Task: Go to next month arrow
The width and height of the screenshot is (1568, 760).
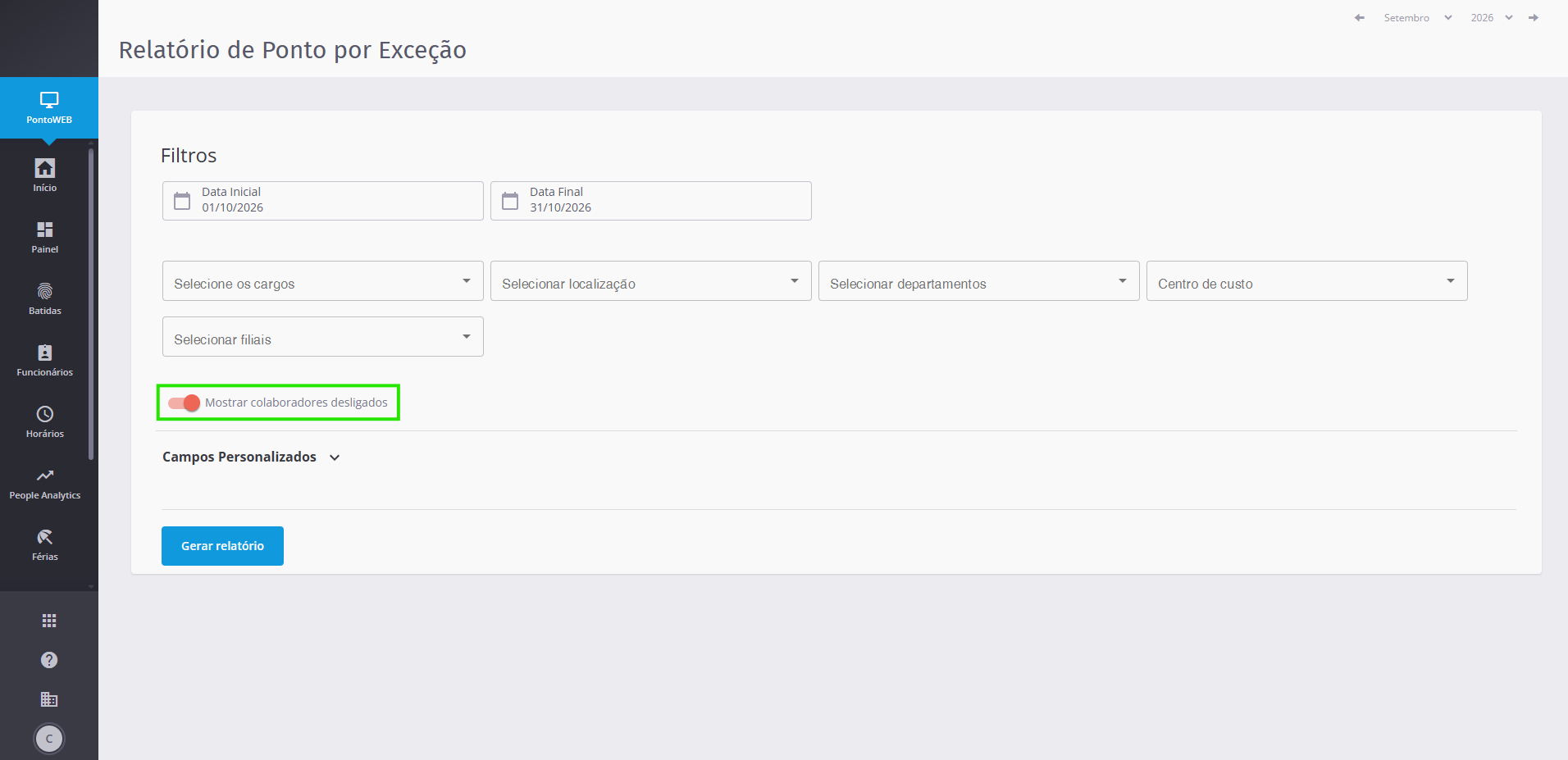Action: pos(1534,18)
